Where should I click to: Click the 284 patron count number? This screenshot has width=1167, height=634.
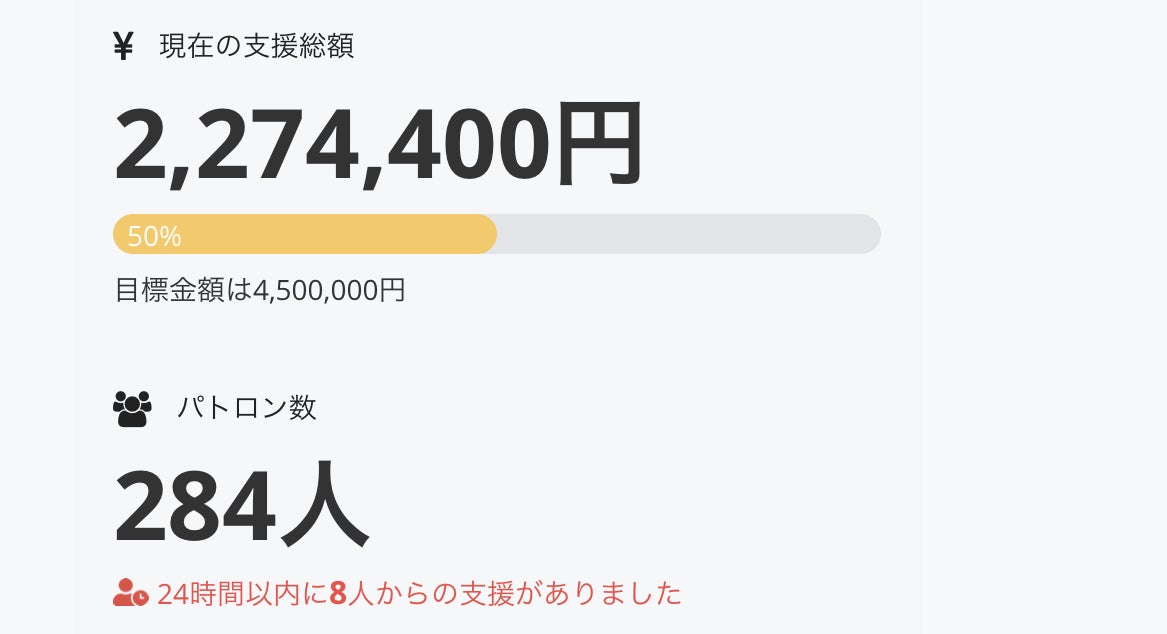(x=195, y=508)
